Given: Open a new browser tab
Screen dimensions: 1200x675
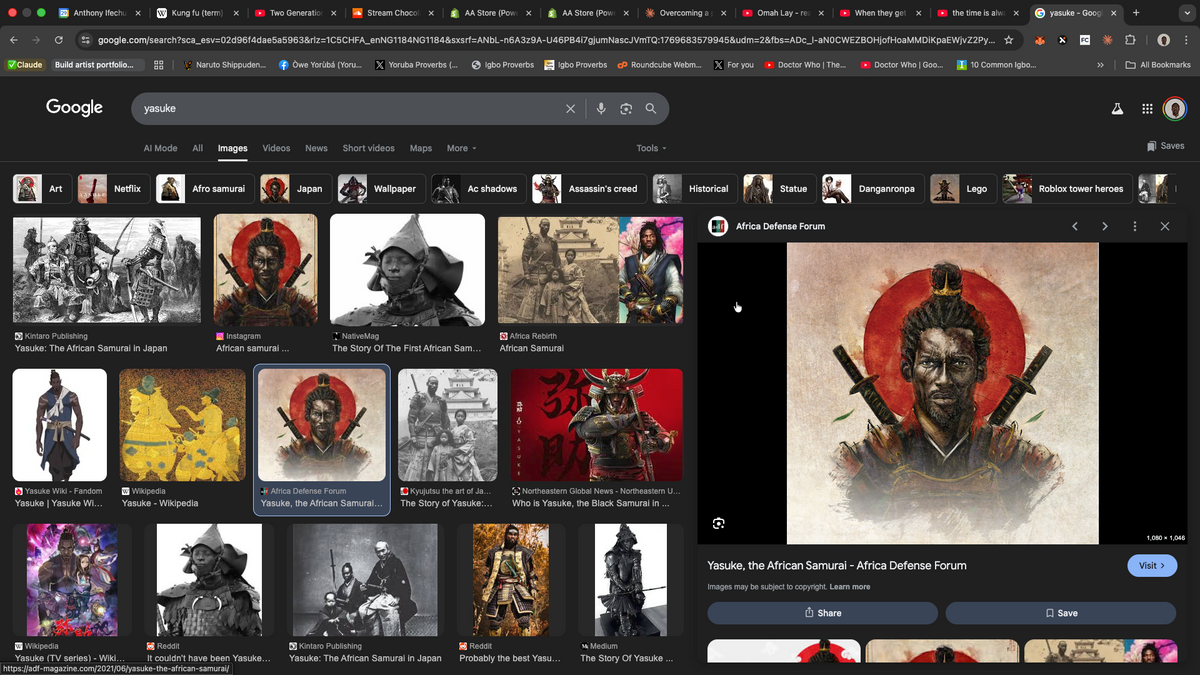Looking at the screenshot, I should pos(1136,13).
